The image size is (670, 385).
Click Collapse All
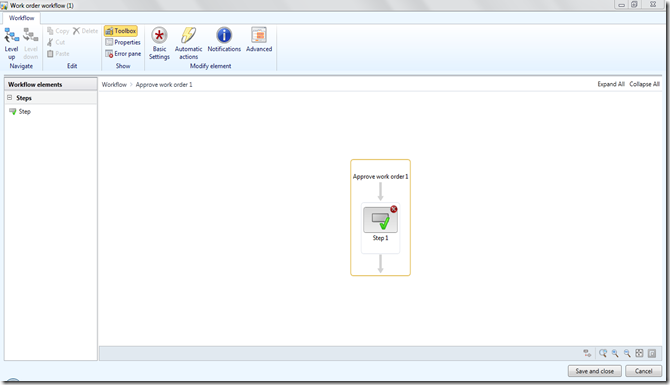tap(644, 84)
